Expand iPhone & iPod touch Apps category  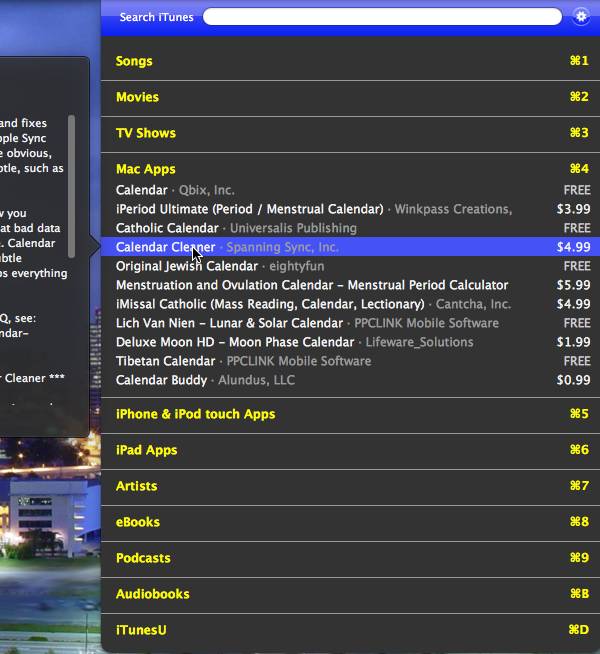click(x=350, y=414)
